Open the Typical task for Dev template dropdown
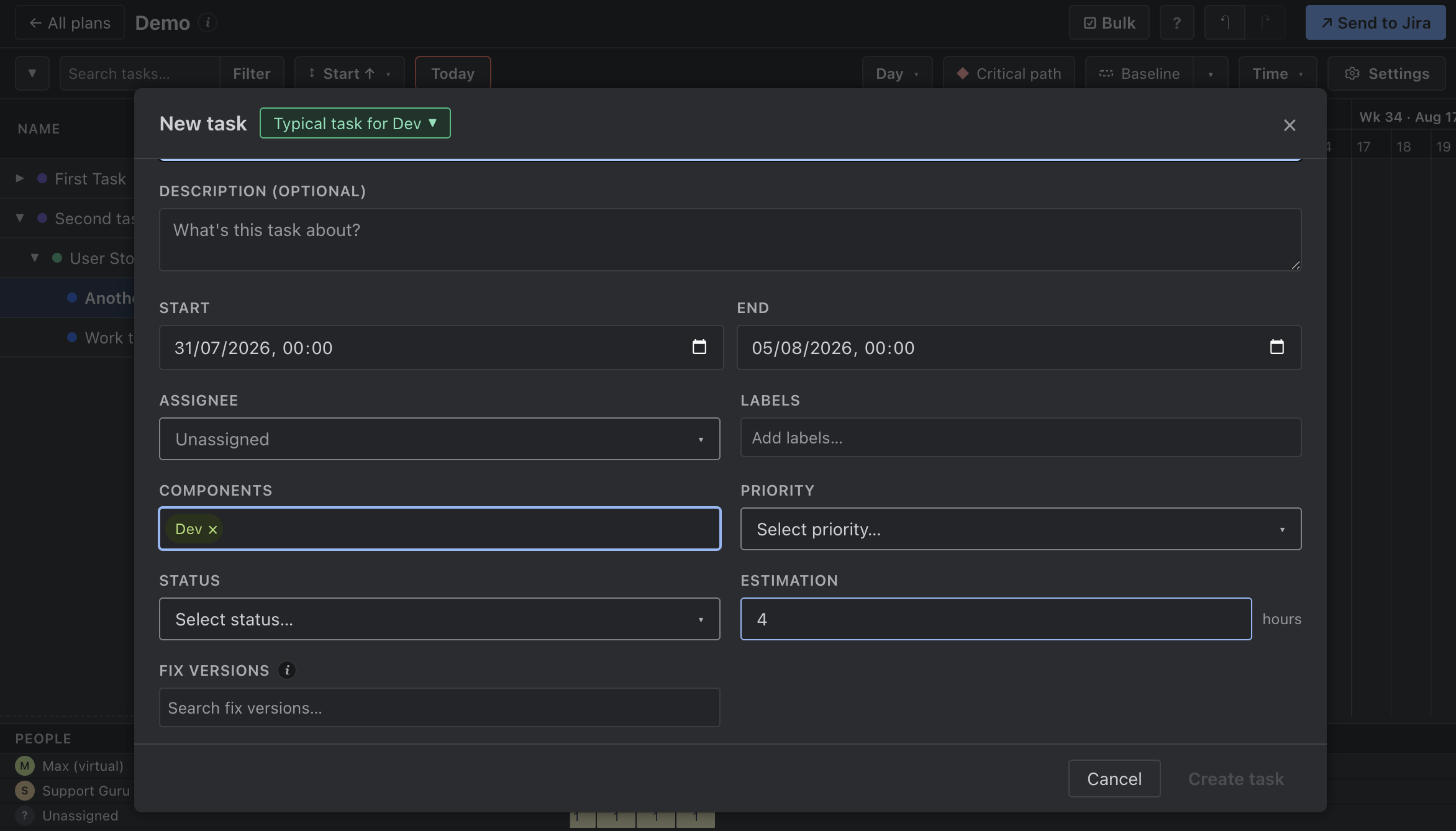This screenshot has height=831, width=1456. [x=355, y=123]
